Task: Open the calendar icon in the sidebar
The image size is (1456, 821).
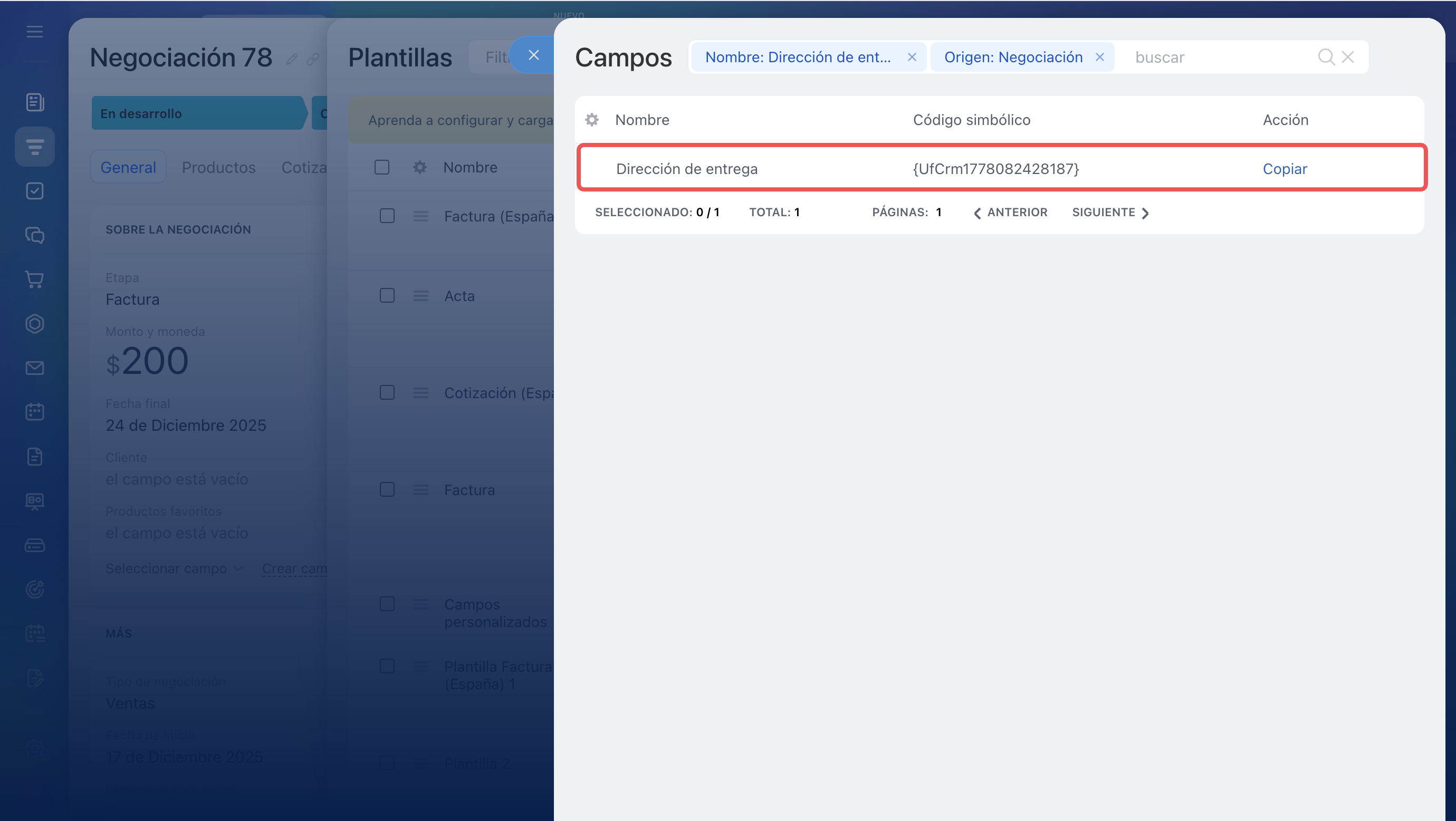Action: (x=34, y=412)
